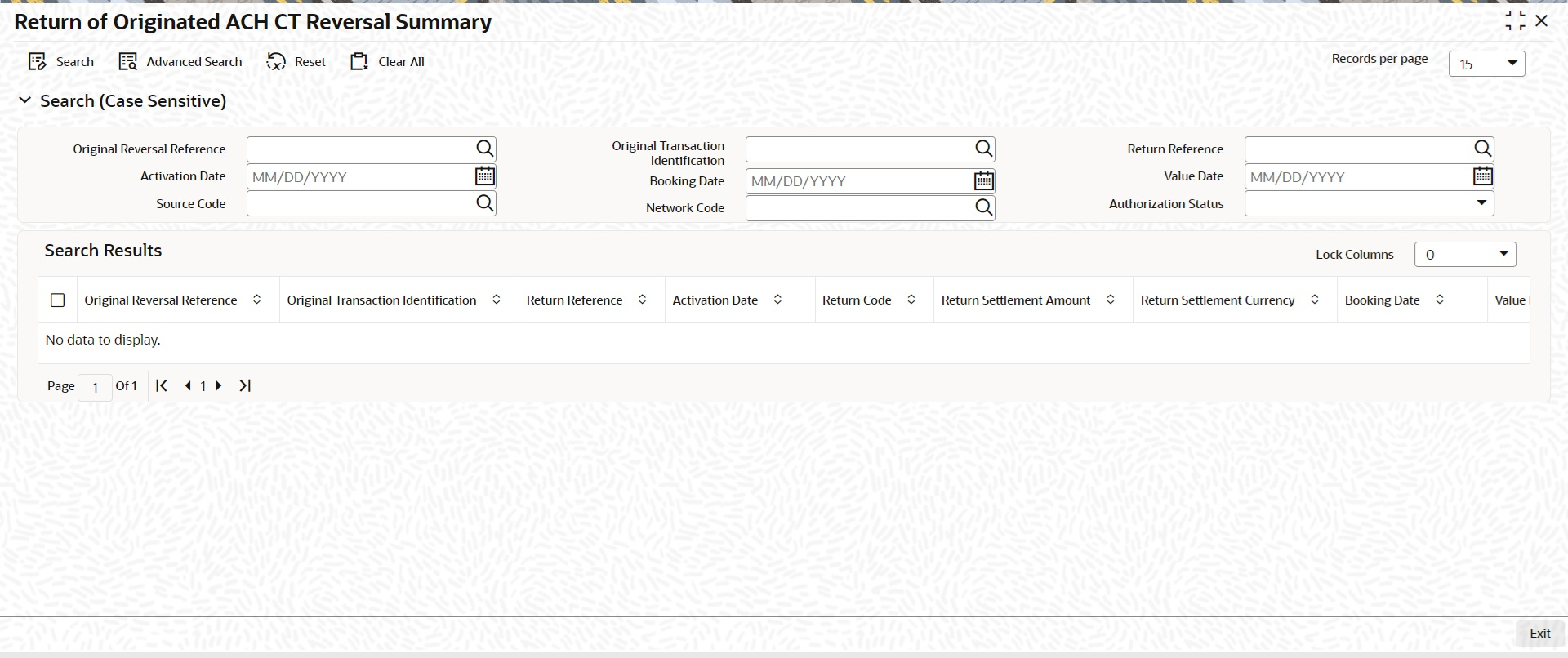Click the 'No data to display.' message

point(103,340)
